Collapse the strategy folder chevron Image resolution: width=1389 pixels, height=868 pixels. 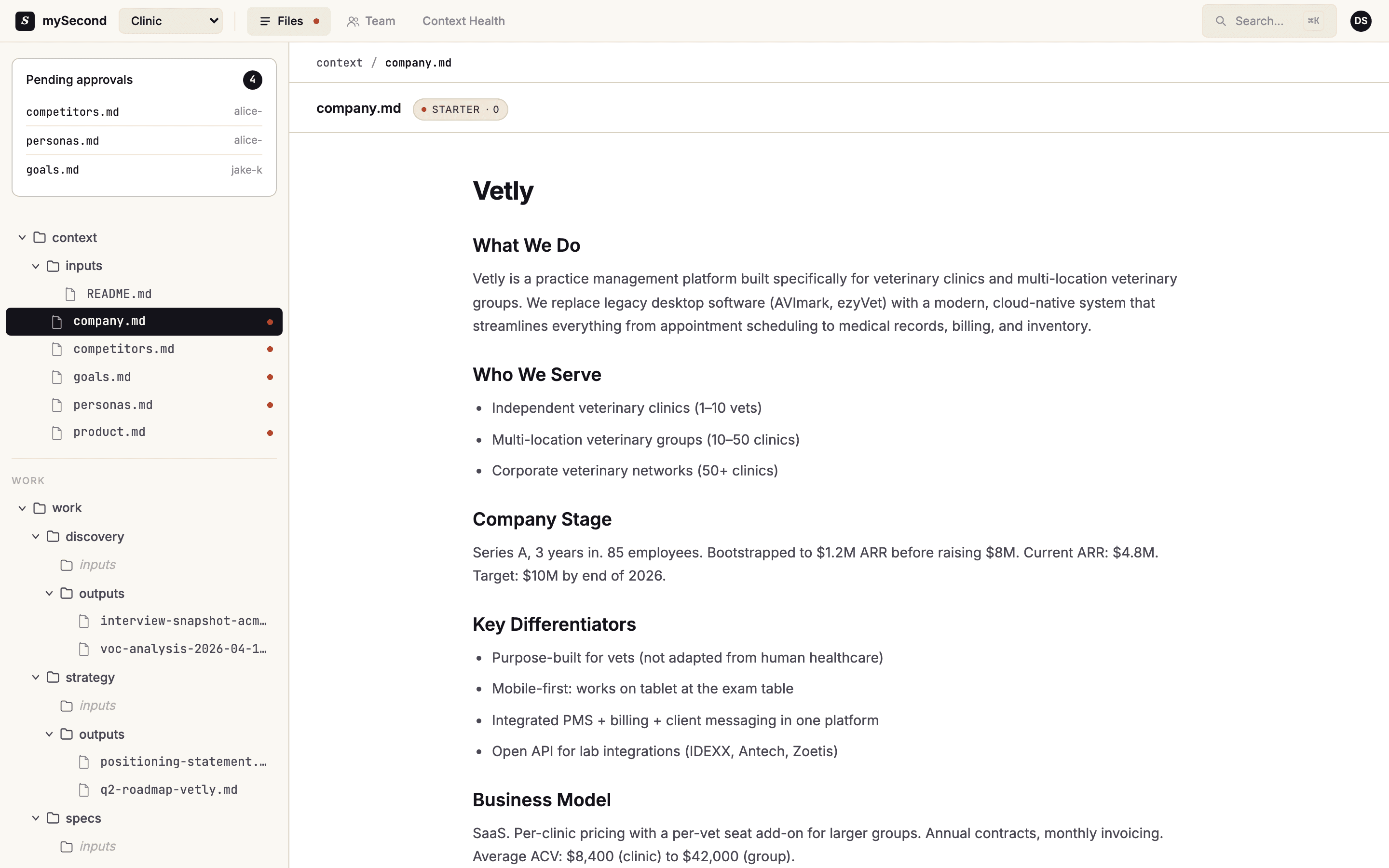point(36,678)
